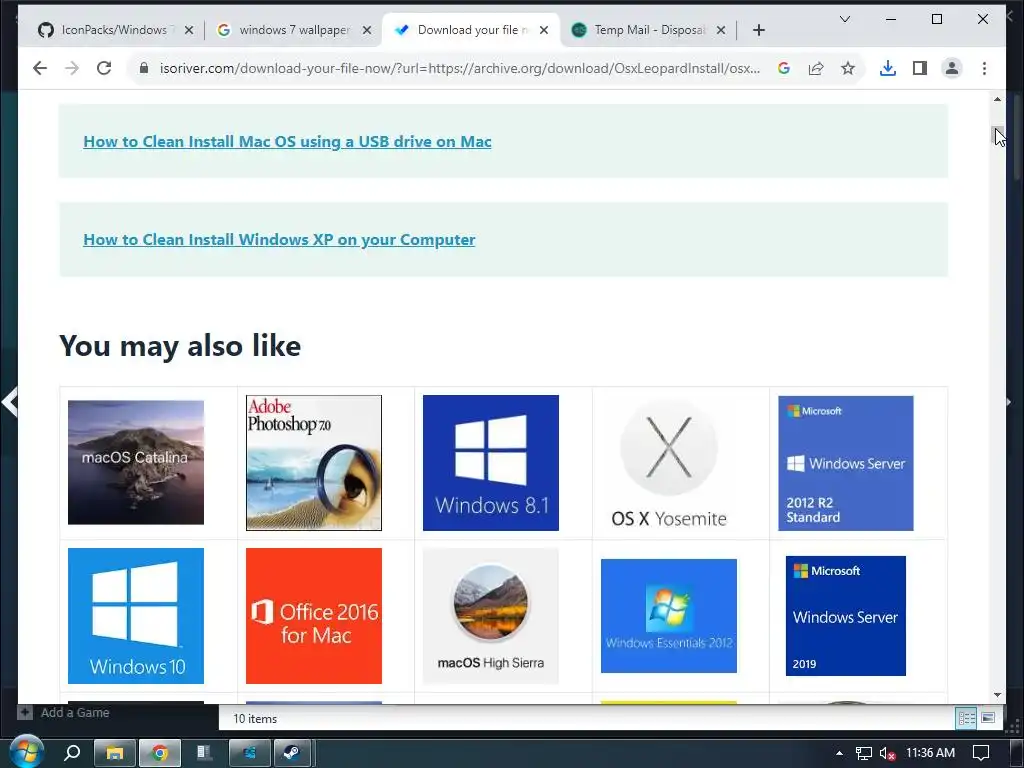Open the macOS Catalina thumbnail
The image size is (1024, 768).
click(x=136, y=462)
